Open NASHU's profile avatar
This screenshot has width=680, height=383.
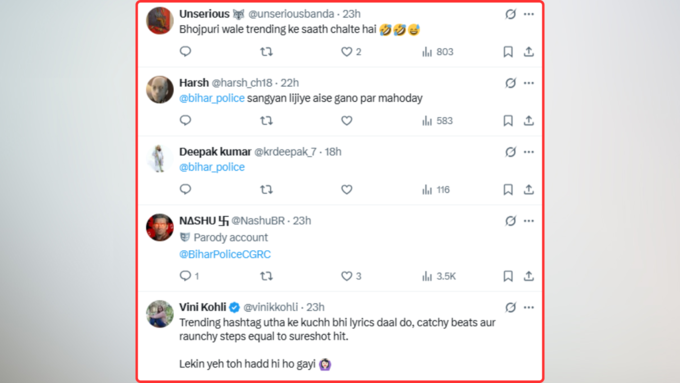pyautogui.click(x=160, y=227)
